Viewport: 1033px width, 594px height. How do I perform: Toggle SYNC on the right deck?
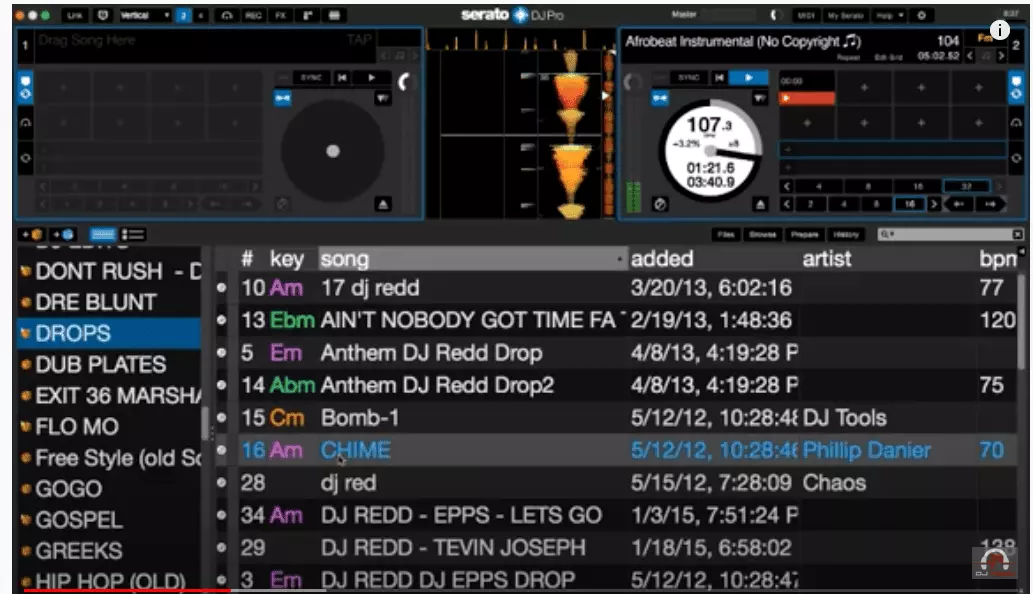click(x=688, y=77)
